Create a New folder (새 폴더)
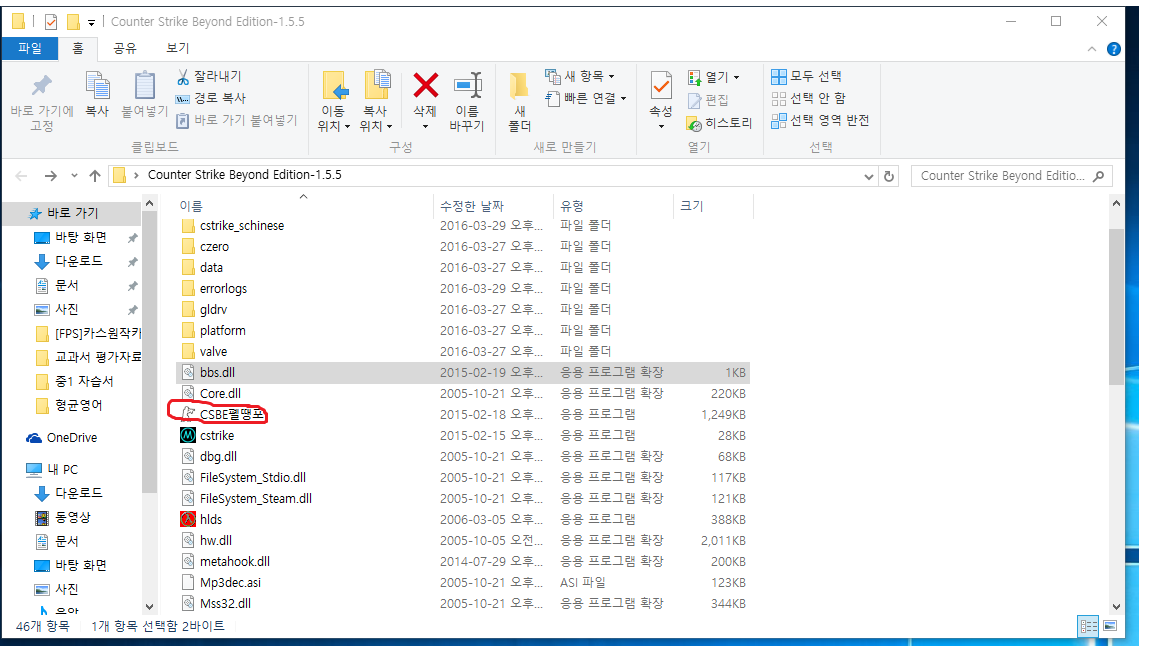Screen dimensions: 1152x648 click(519, 101)
